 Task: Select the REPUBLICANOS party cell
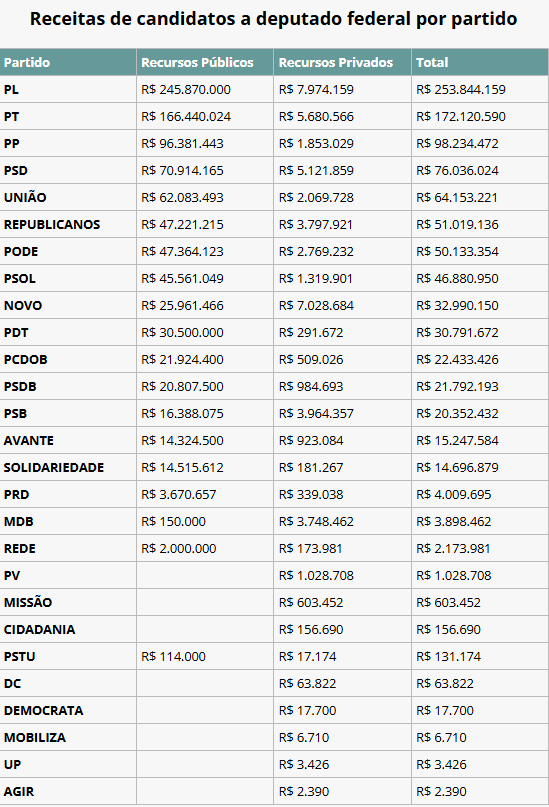pos(52,224)
